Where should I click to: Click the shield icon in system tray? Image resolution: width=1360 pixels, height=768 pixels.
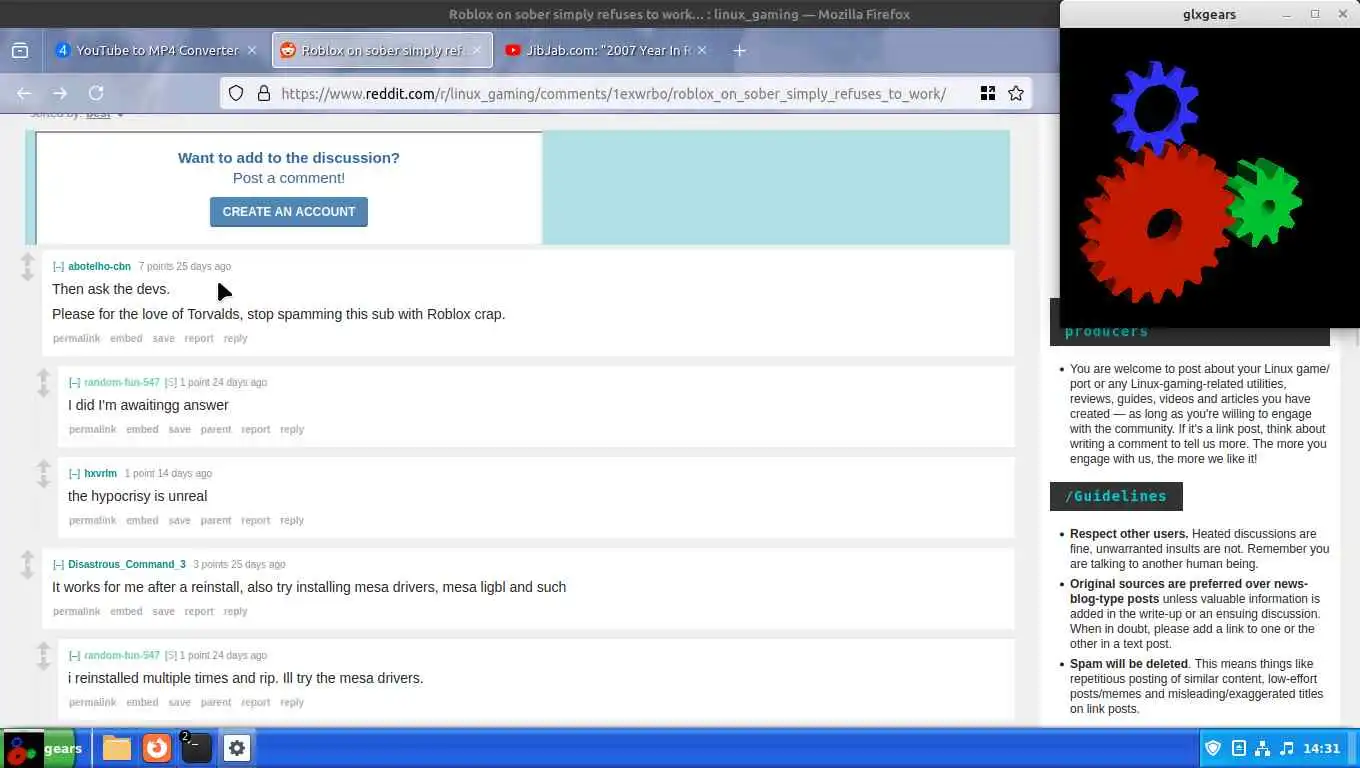(x=1213, y=748)
